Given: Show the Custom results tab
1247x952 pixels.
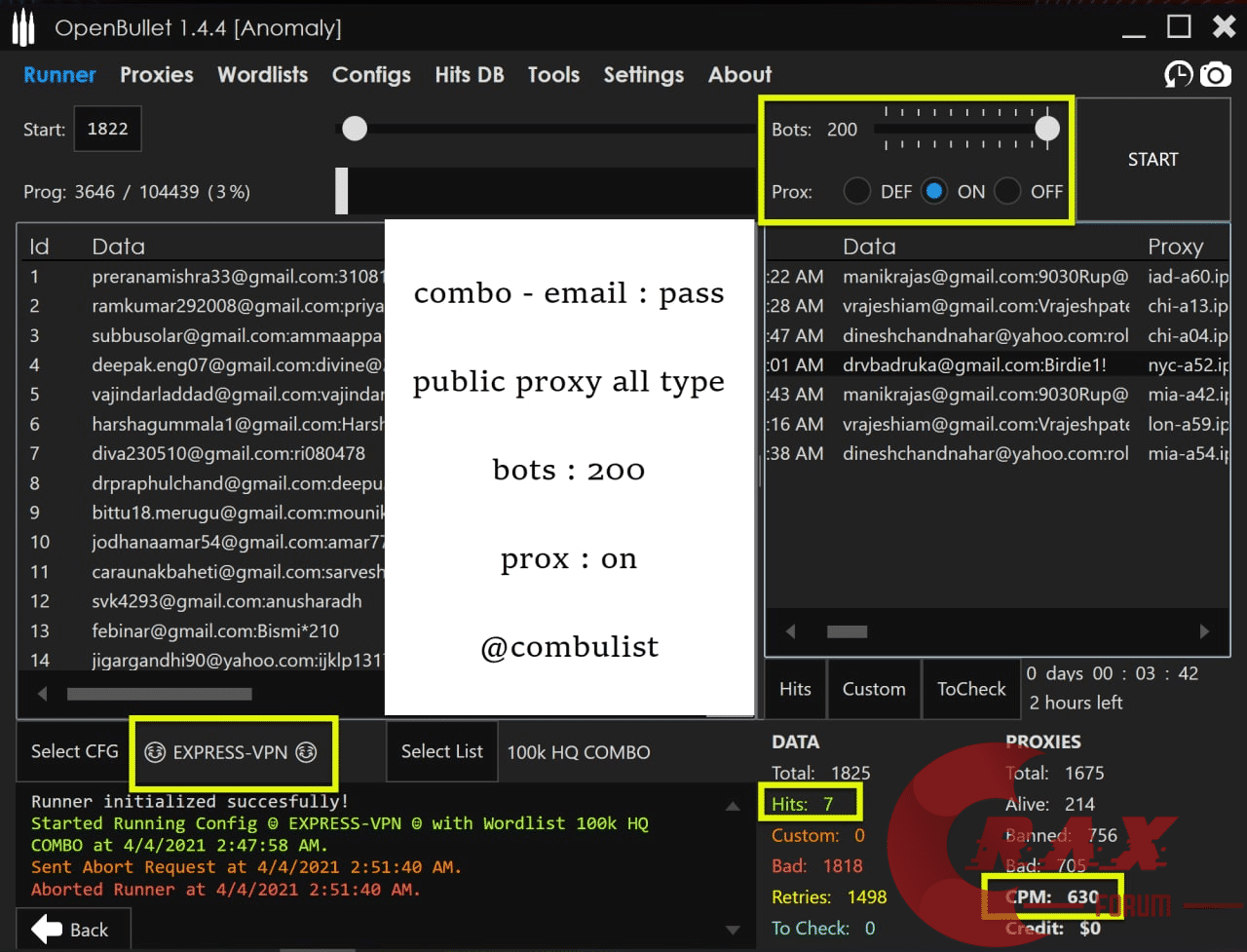Looking at the screenshot, I should [874, 689].
